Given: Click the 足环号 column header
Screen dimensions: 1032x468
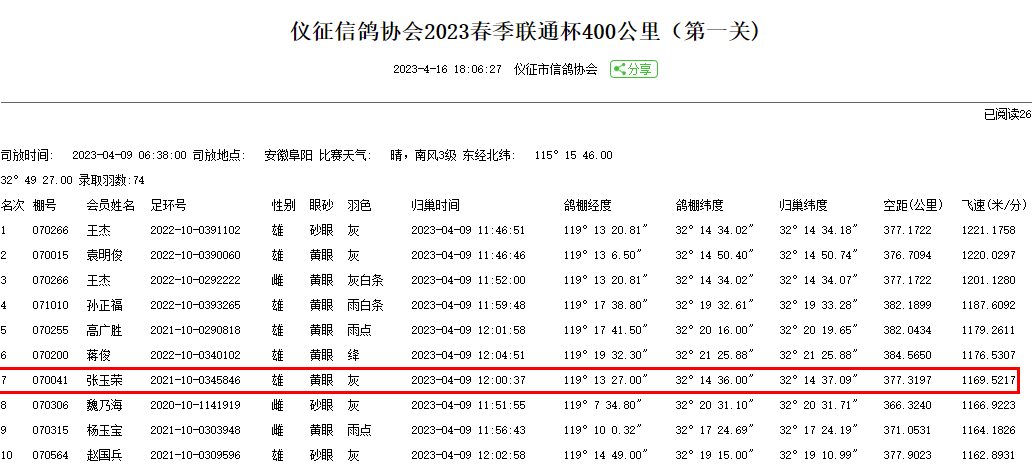Looking at the screenshot, I should click(x=168, y=205).
